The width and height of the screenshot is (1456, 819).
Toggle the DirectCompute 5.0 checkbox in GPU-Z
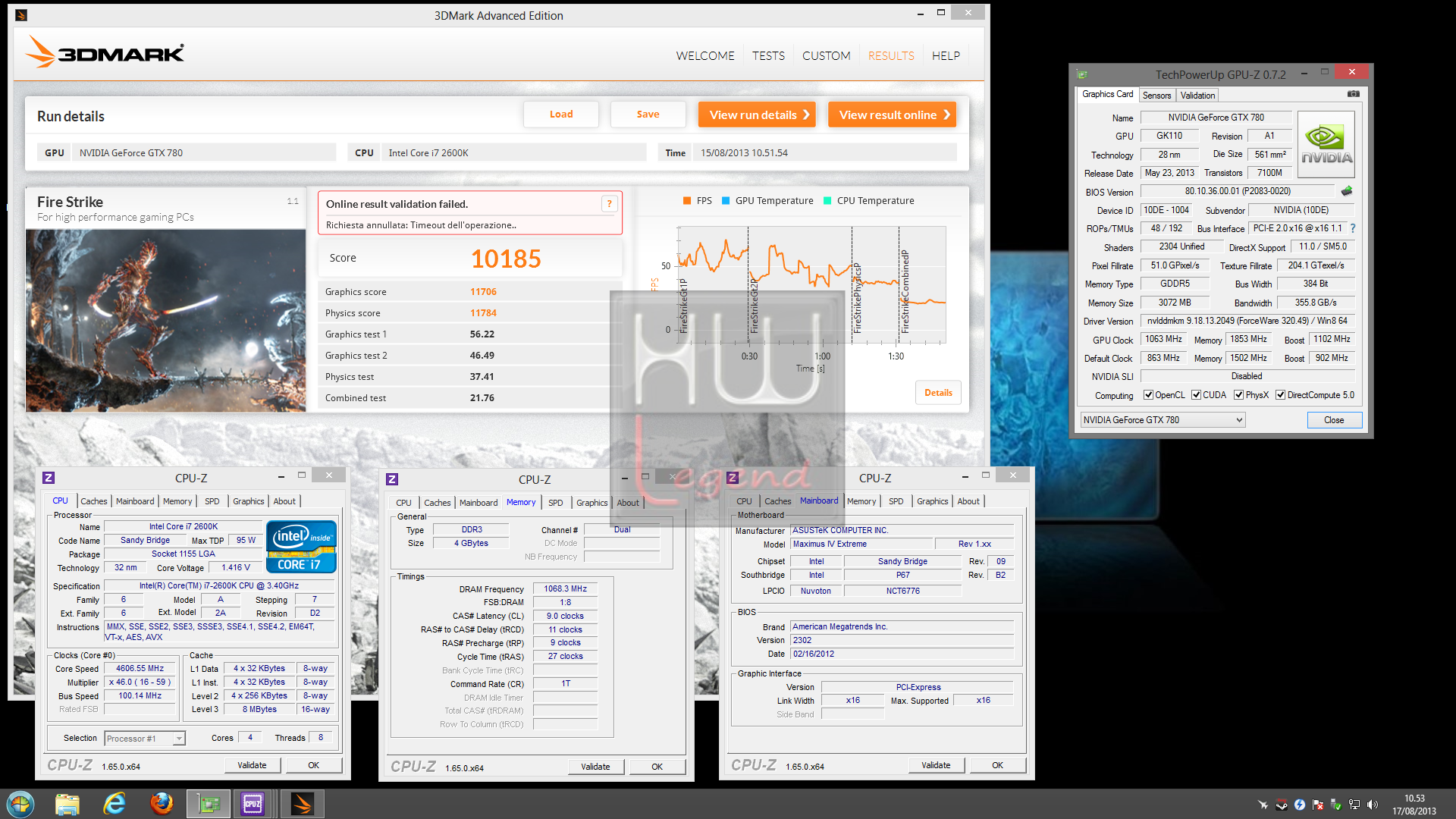1280,395
